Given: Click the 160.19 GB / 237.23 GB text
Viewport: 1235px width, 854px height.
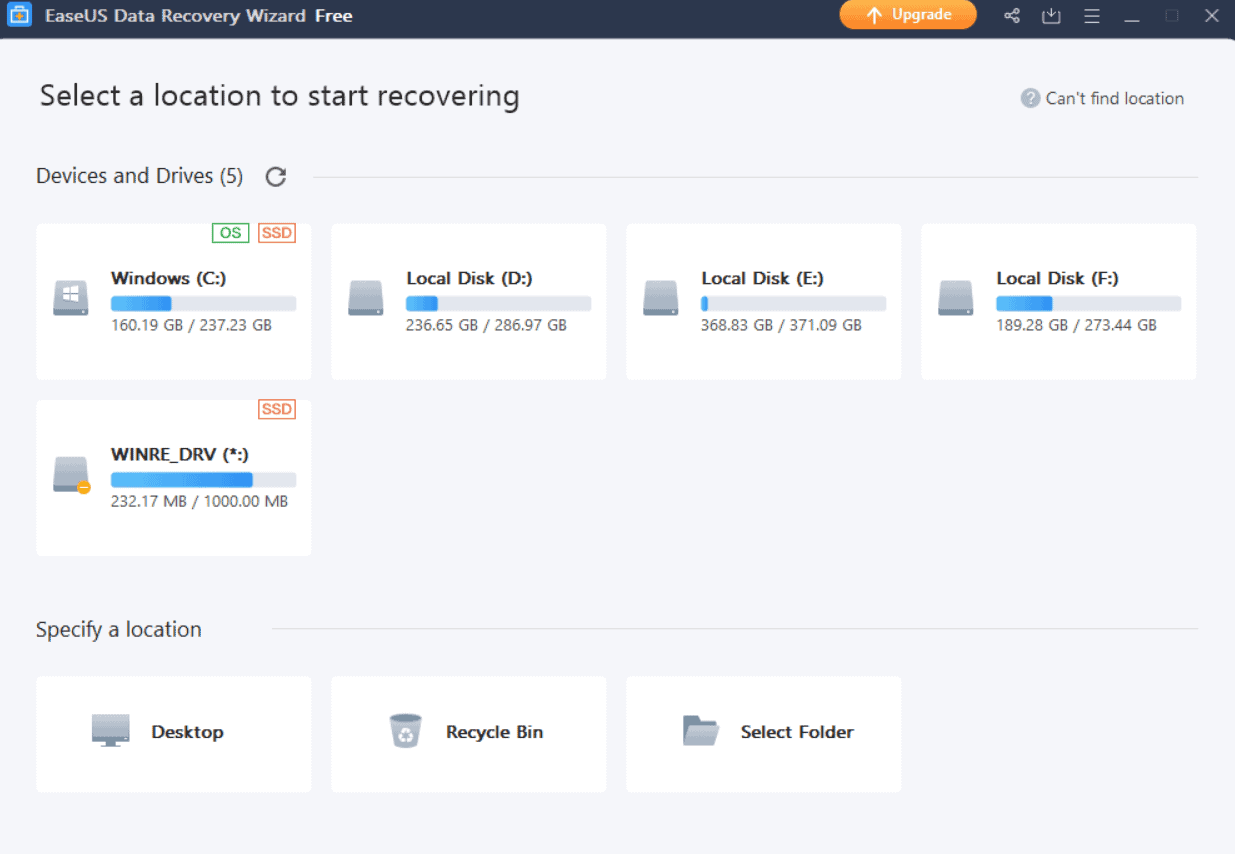Looking at the screenshot, I should 191,325.
